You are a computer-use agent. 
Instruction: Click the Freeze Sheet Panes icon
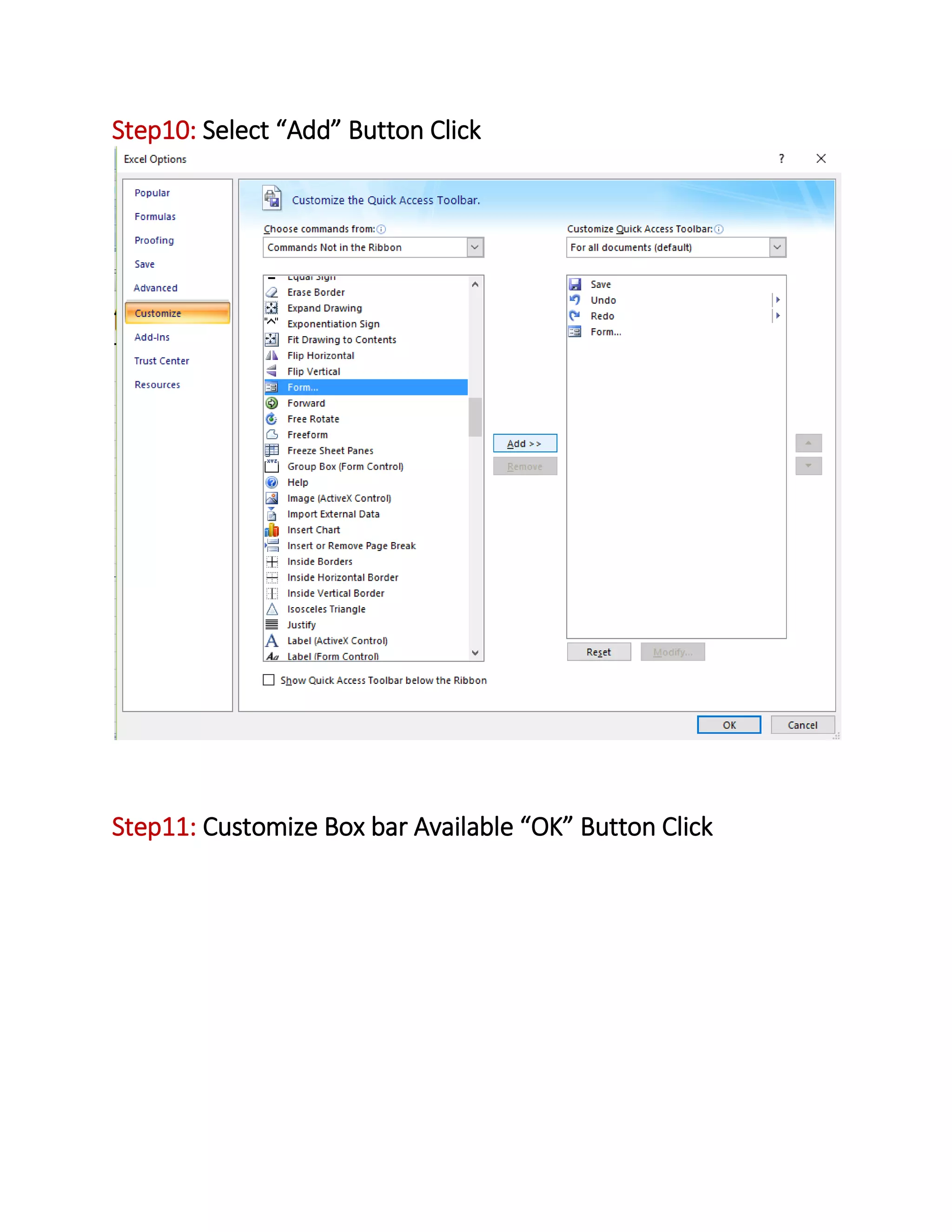click(x=271, y=450)
